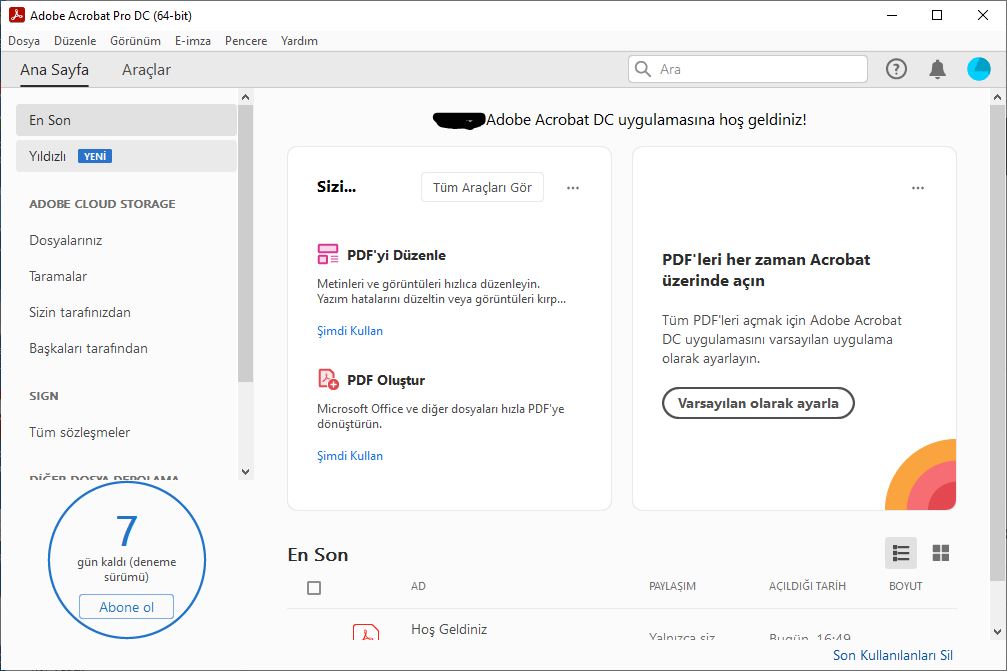The image size is (1007, 671).
Task: Open more options on the default-app card
Action: (918, 187)
